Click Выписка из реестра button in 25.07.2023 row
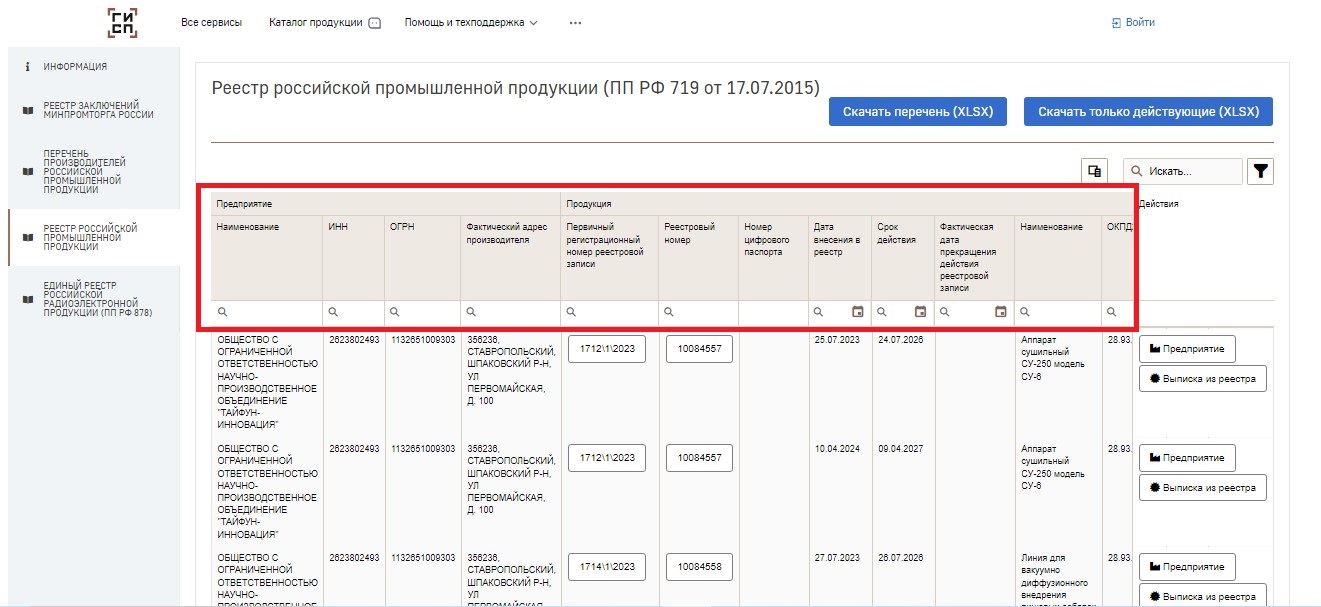The height and width of the screenshot is (607, 1321). [x=1203, y=379]
